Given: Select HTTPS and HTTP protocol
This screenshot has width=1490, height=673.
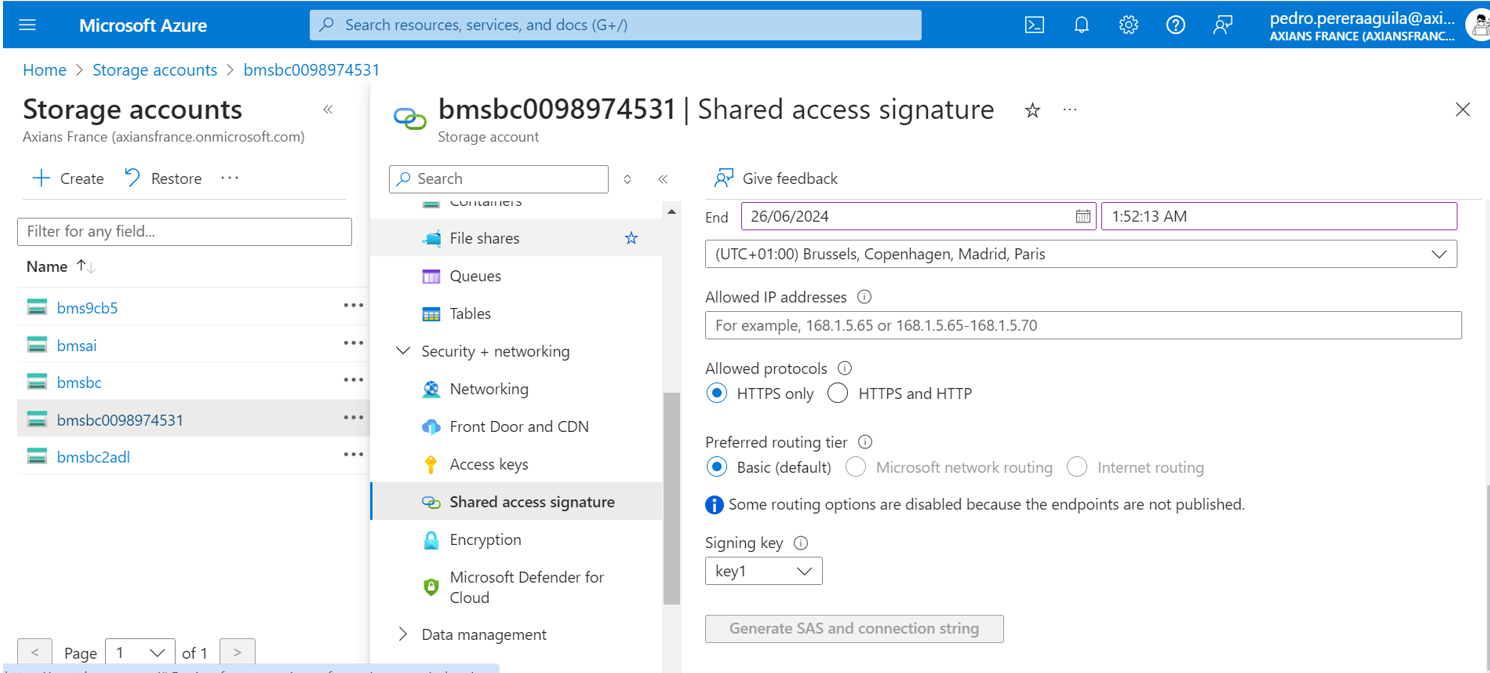Looking at the screenshot, I should click(x=837, y=393).
